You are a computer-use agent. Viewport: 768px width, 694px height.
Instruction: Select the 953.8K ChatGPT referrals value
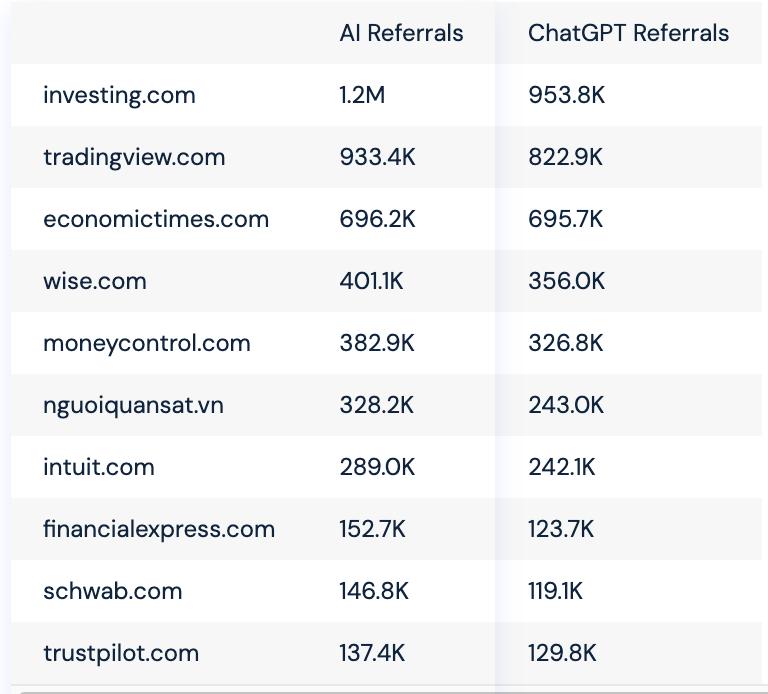(x=567, y=95)
